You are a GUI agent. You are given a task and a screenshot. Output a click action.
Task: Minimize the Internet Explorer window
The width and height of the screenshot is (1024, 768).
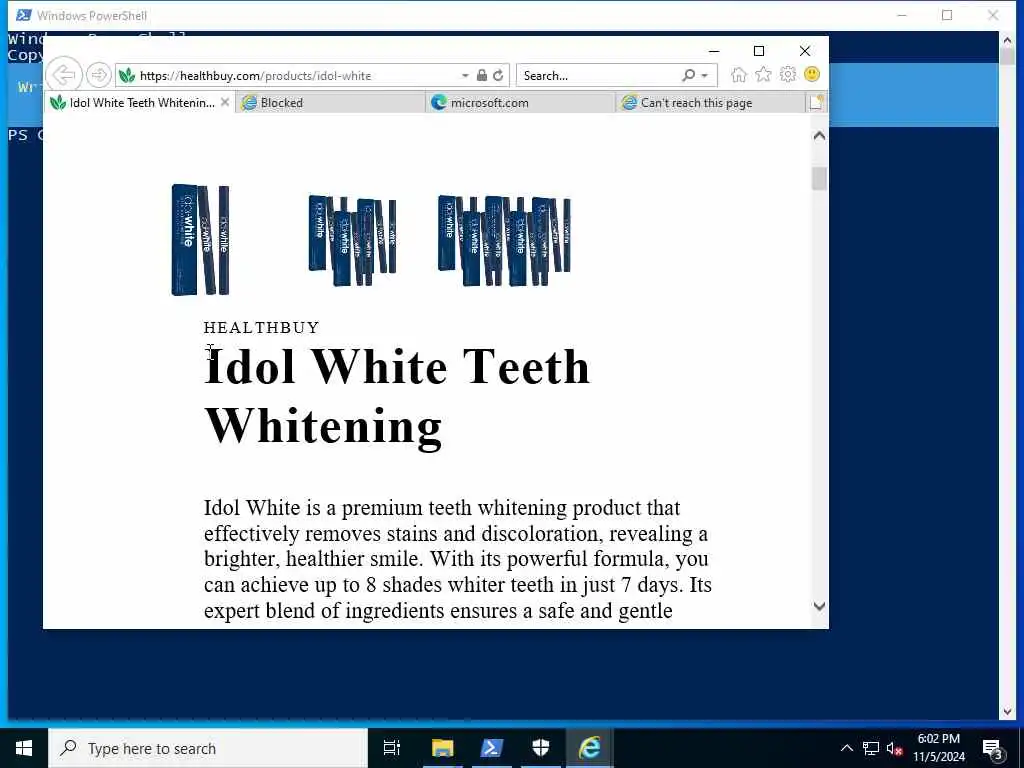pyautogui.click(x=714, y=51)
